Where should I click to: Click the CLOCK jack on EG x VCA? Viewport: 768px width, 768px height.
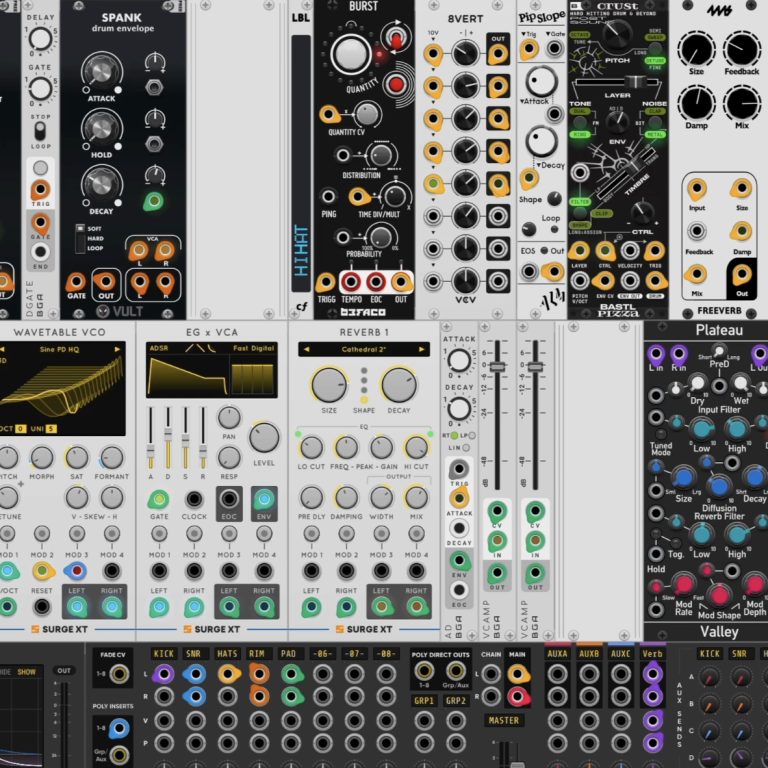point(194,499)
